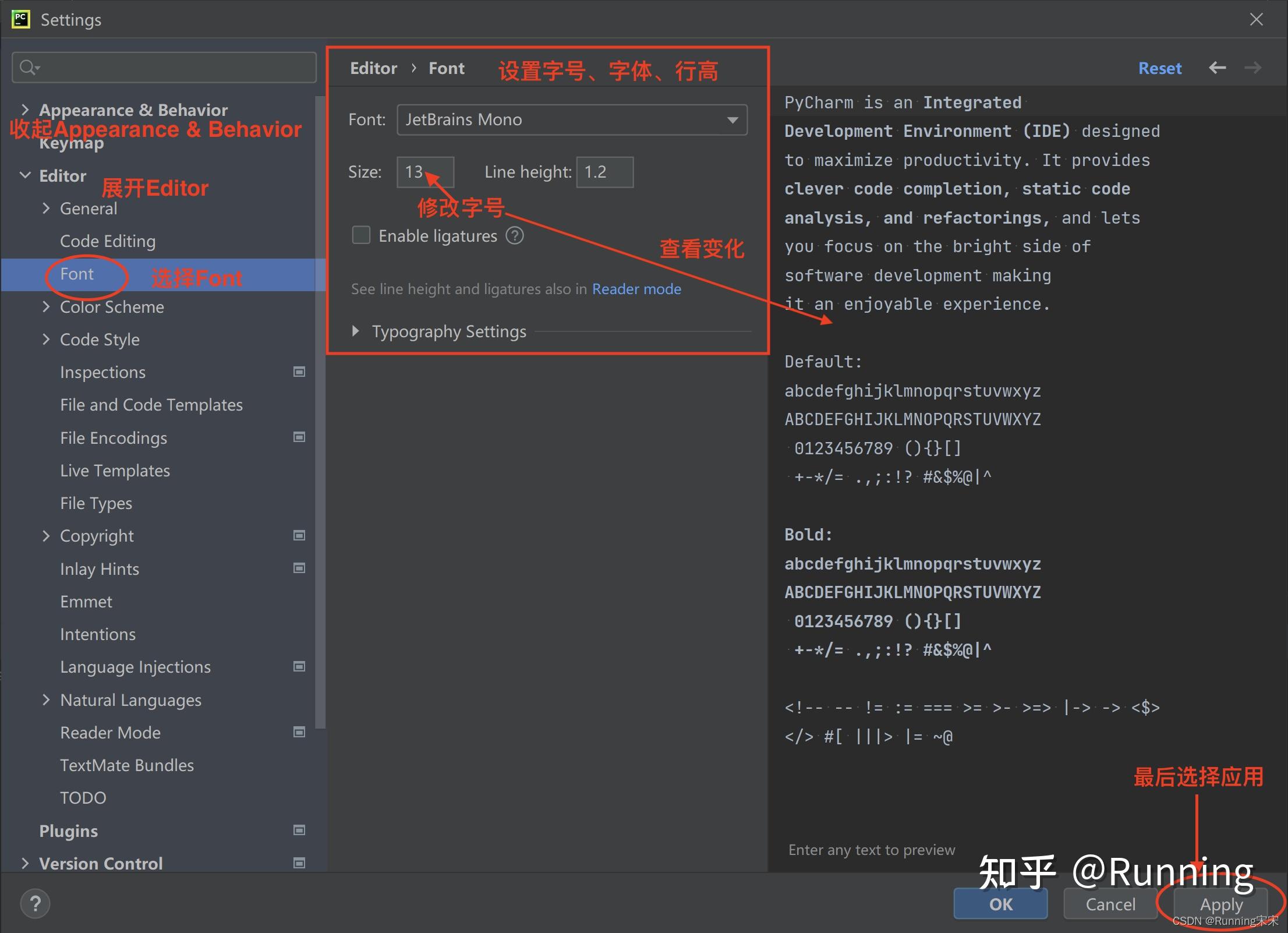Expand the Color Scheme tree node
Image resolution: width=1288 pixels, height=933 pixels.
tap(47, 307)
